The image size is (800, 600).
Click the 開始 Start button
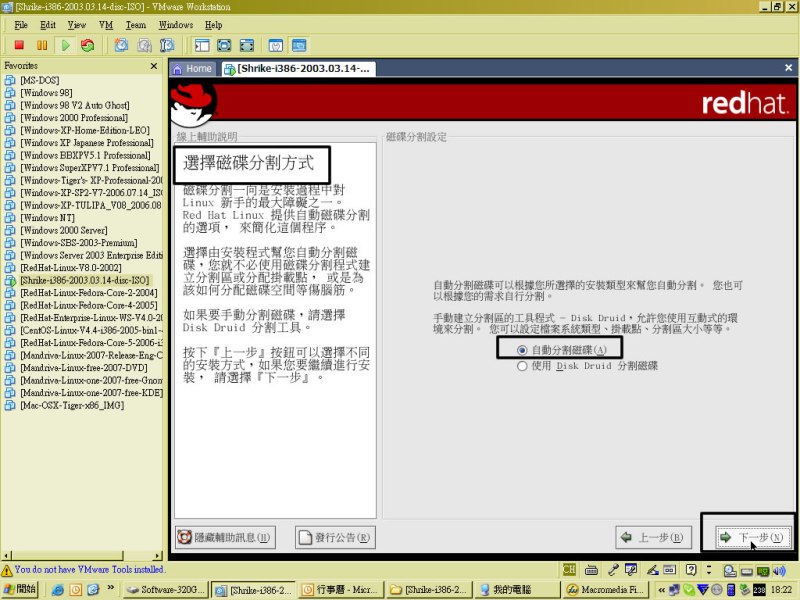pyautogui.click(x=19, y=589)
